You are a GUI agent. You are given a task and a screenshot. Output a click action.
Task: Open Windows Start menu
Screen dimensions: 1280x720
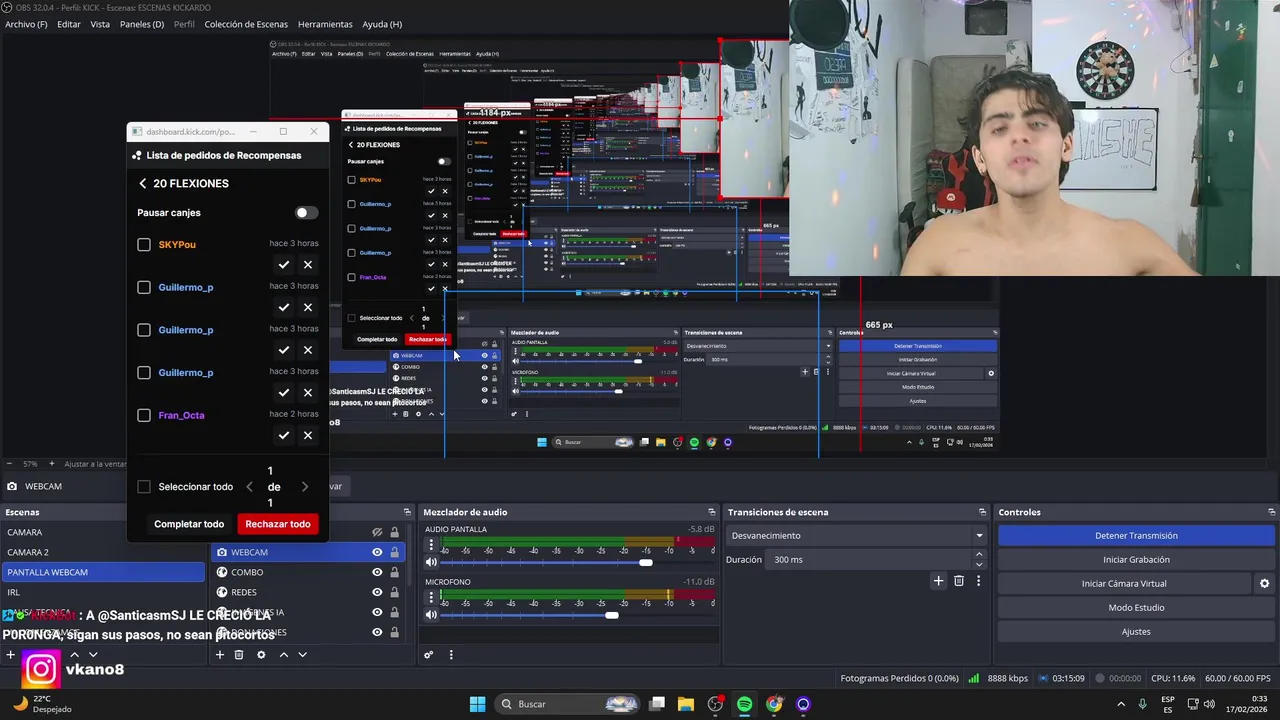pyautogui.click(x=477, y=704)
